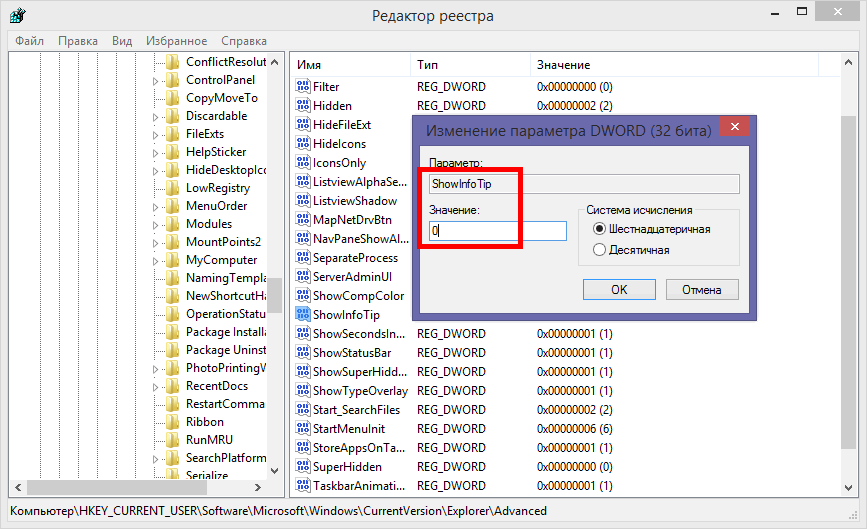Screen dimensions: 867x529
Task: Click the Filter value DWORD icon
Action: [303, 87]
